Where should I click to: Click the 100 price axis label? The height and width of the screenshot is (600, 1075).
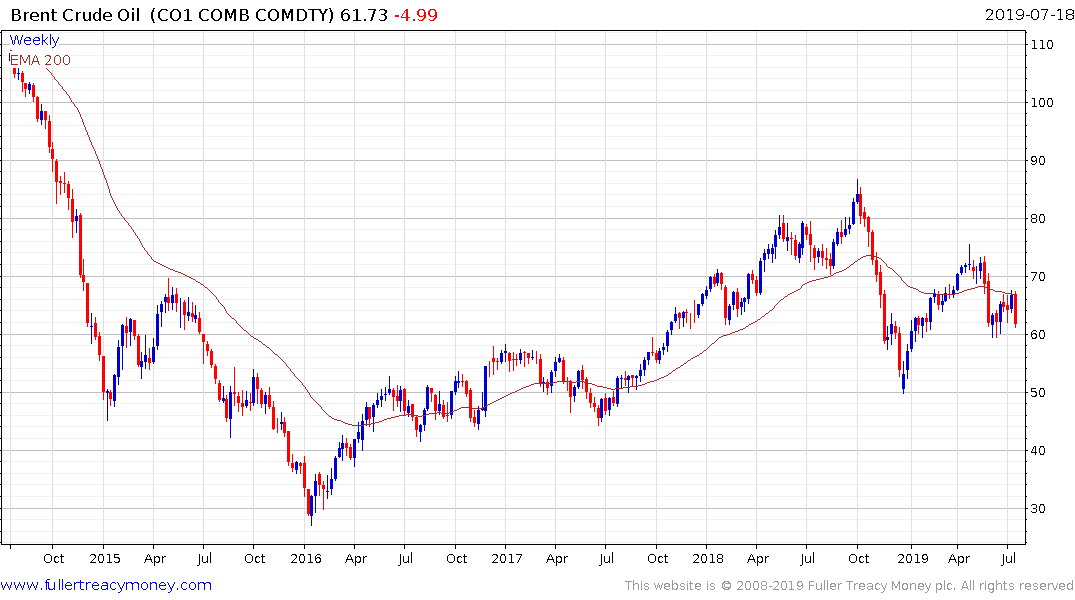[x=1041, y=103]
